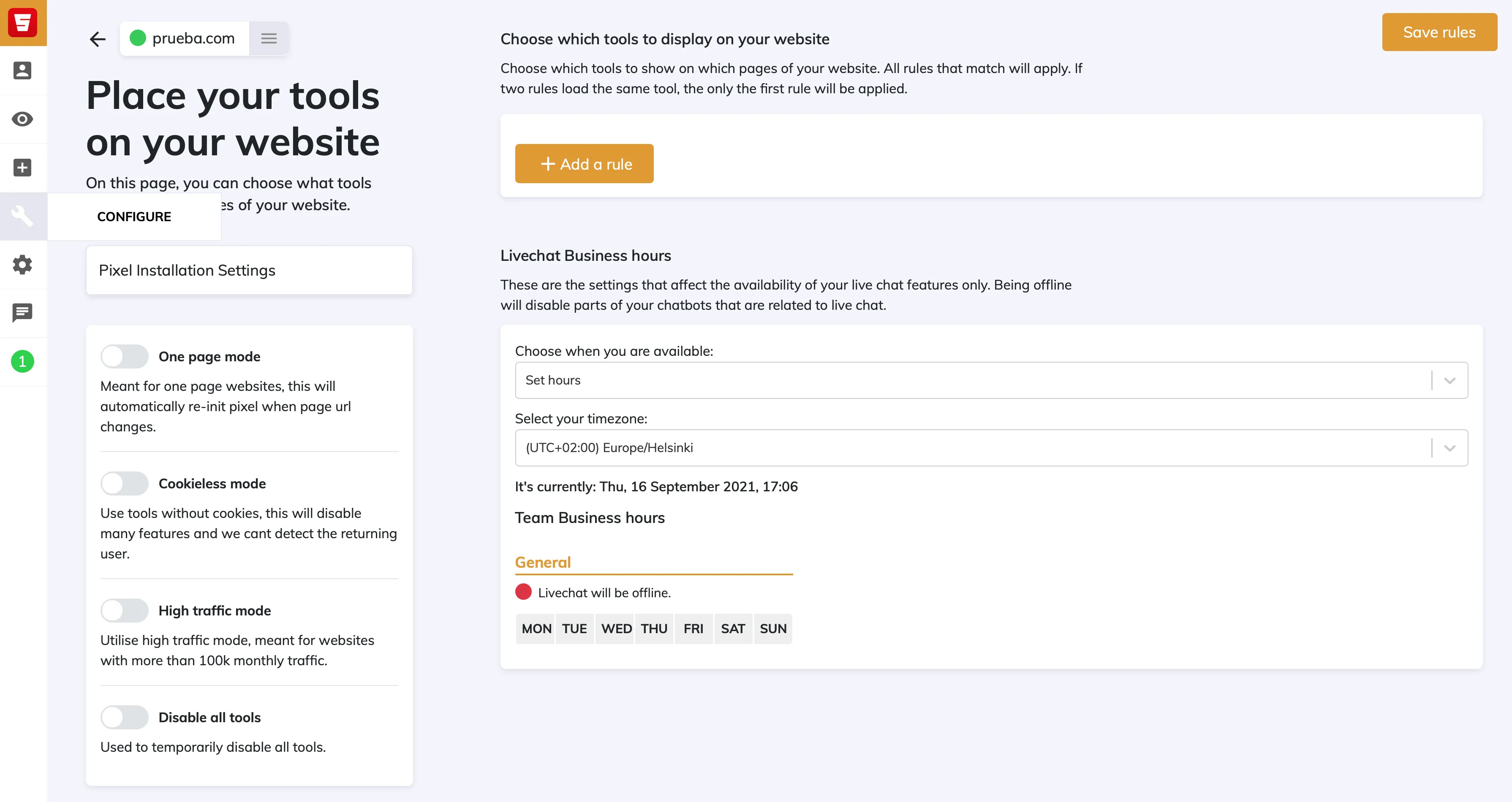Open the hamburger menu beside prueba.com
The width and height of the screenshot is (1512, 802).
click(x=269, y=39)
